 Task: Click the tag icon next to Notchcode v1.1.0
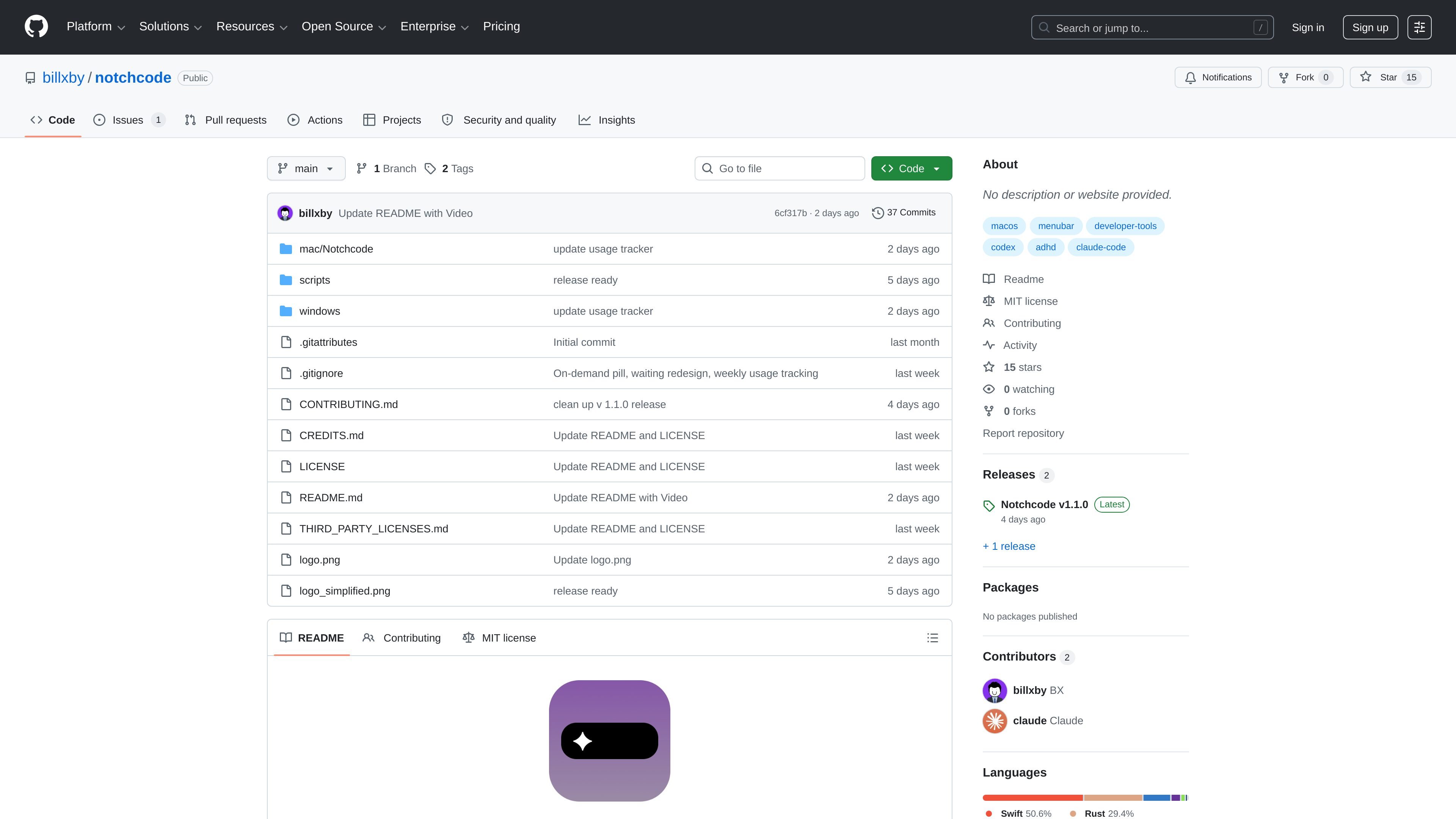click(x=988, y=506)
